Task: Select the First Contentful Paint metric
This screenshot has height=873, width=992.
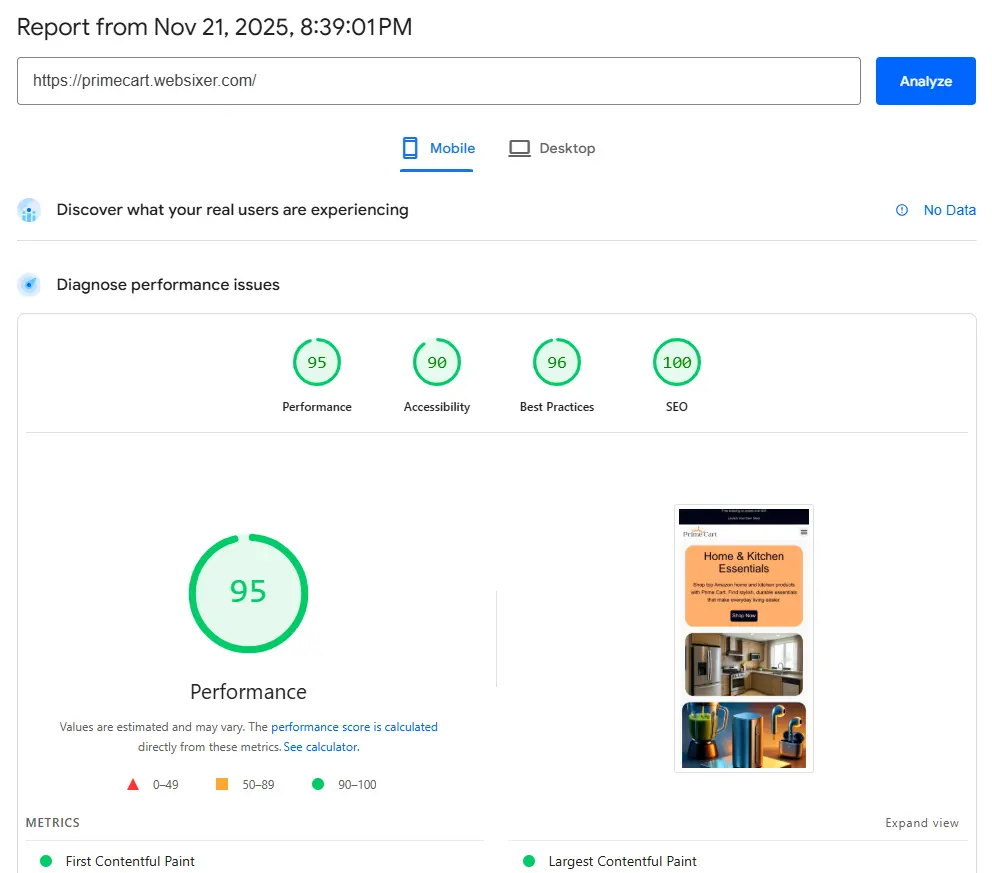Action: click(130, 861)
